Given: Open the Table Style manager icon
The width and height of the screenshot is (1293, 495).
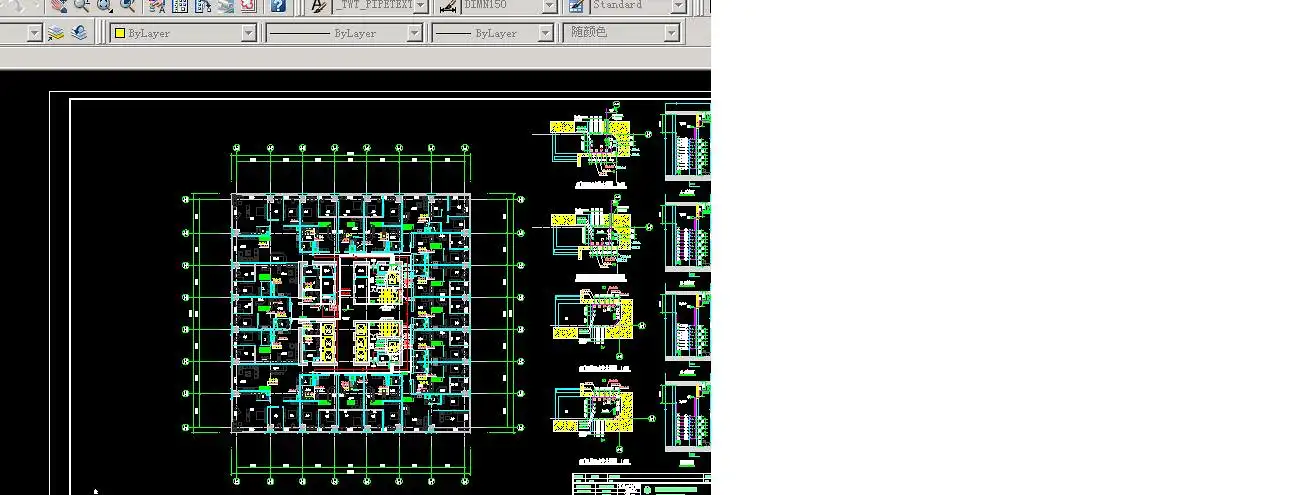Looking at the screenshot, I should [x=576, y=6].
